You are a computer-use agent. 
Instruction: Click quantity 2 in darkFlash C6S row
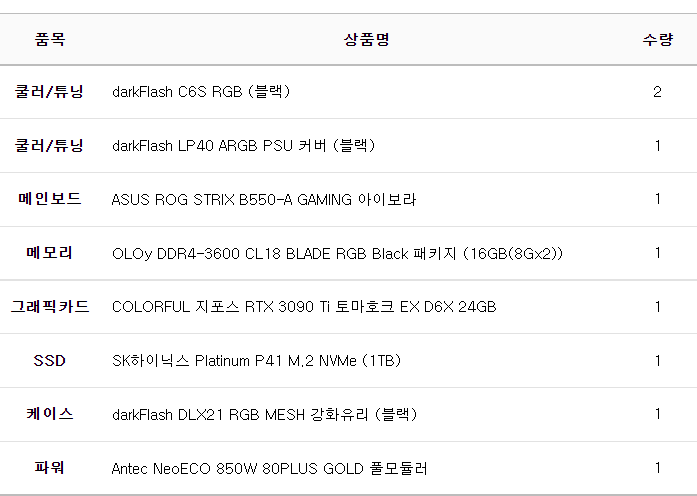click(x=657, y=92)
